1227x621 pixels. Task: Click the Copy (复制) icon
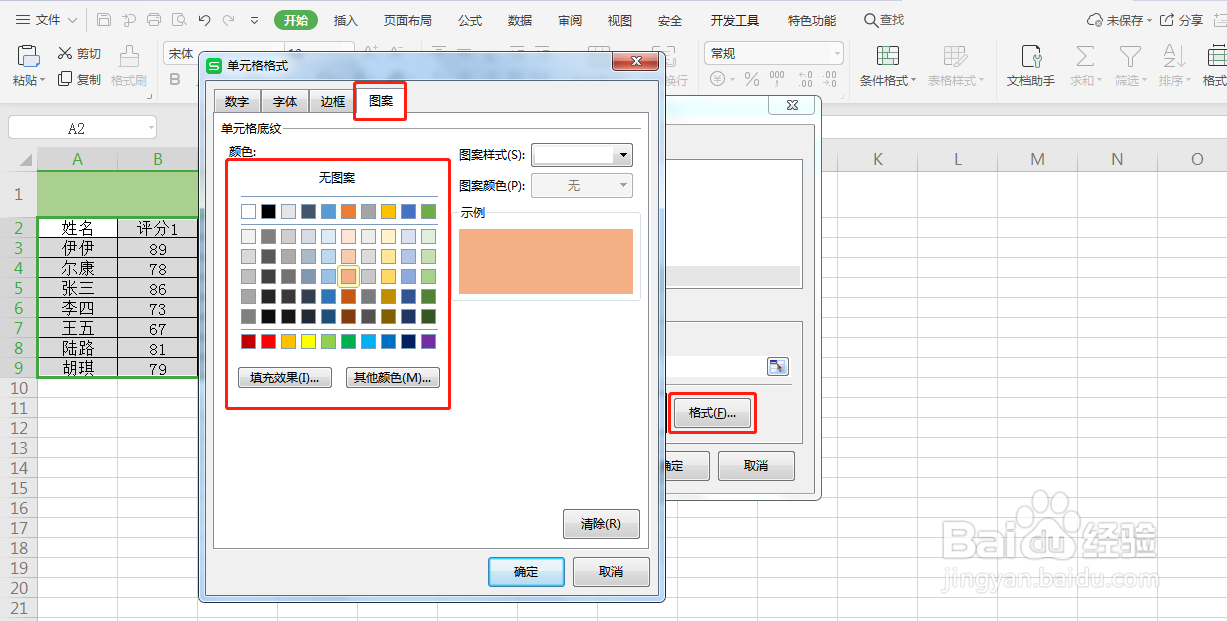click(x=67, y=79)
